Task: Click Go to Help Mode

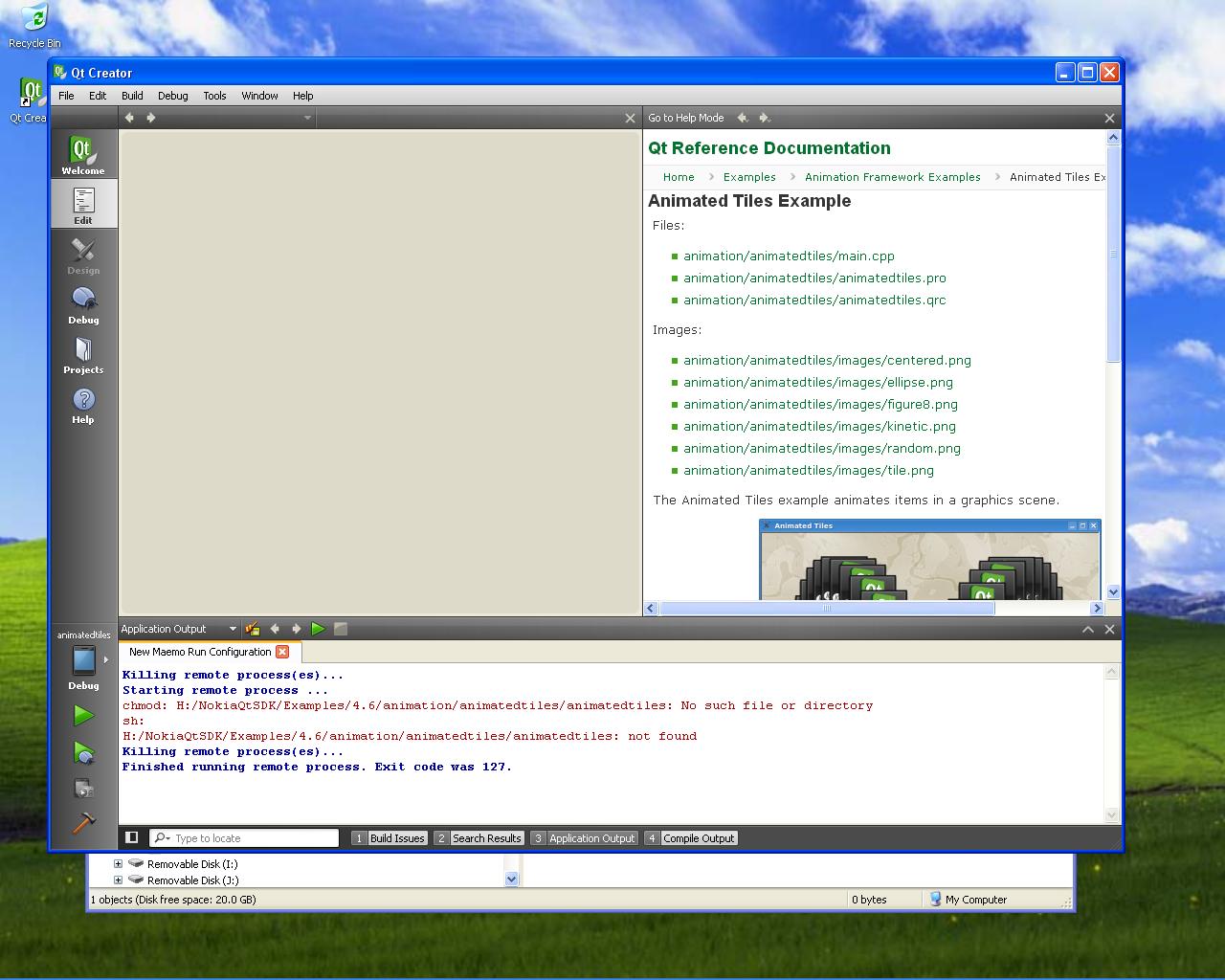Action: click(x=685, y=118)
